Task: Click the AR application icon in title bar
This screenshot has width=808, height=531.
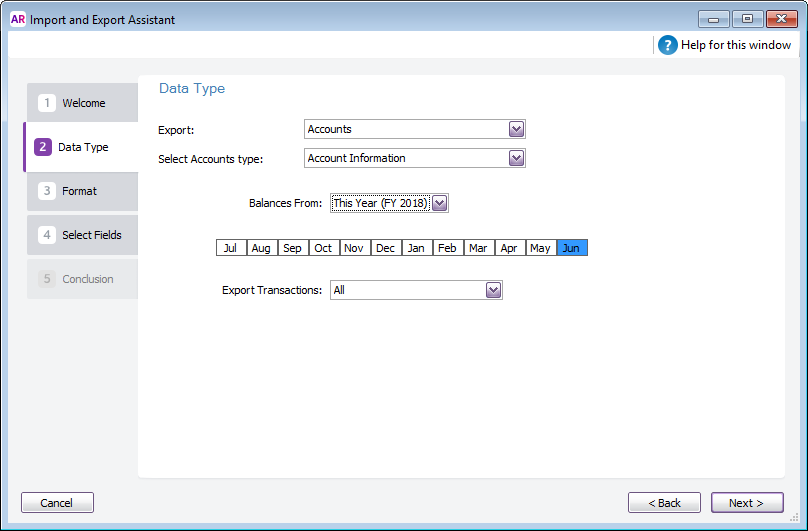Action: [x=17, y=18]
